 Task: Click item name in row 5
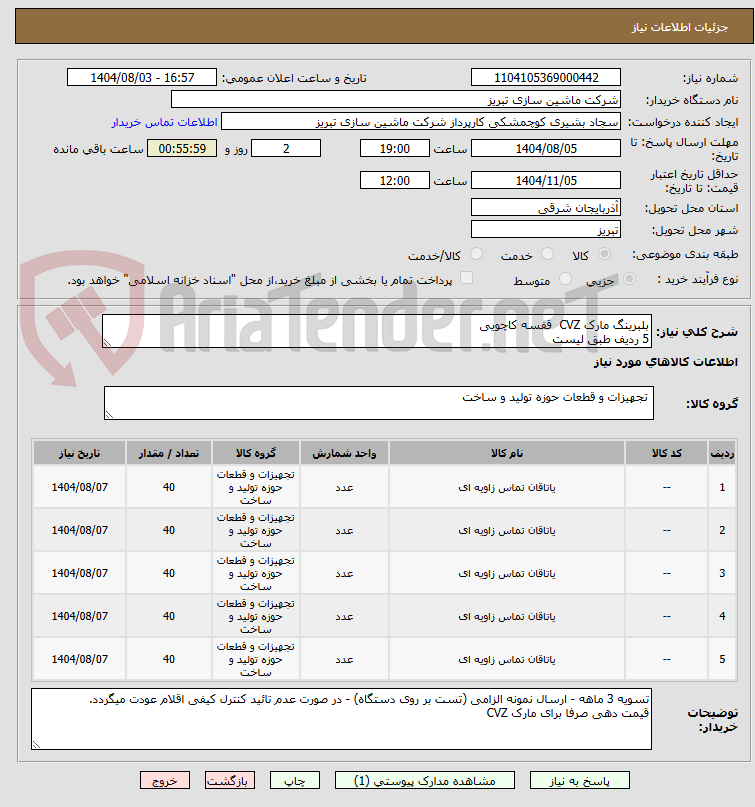(x=507, y=659)
